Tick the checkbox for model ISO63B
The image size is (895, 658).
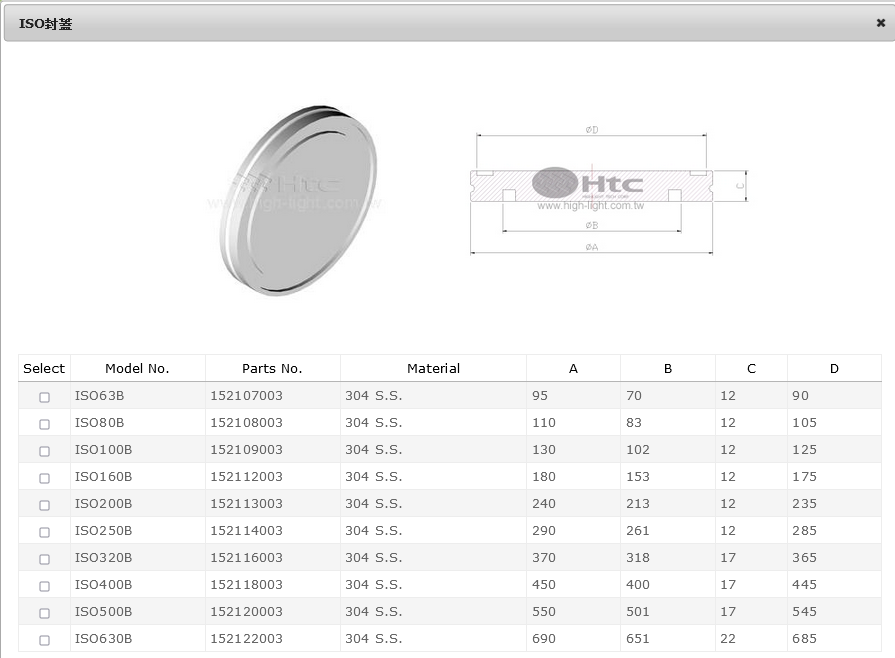tap(44, 397)
